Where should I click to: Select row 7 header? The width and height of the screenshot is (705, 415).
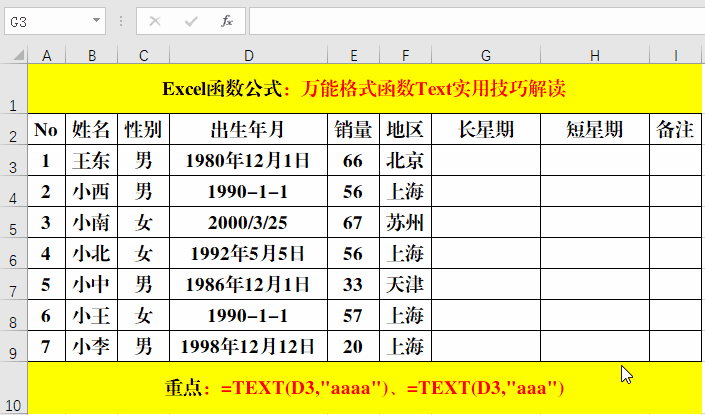13,284
